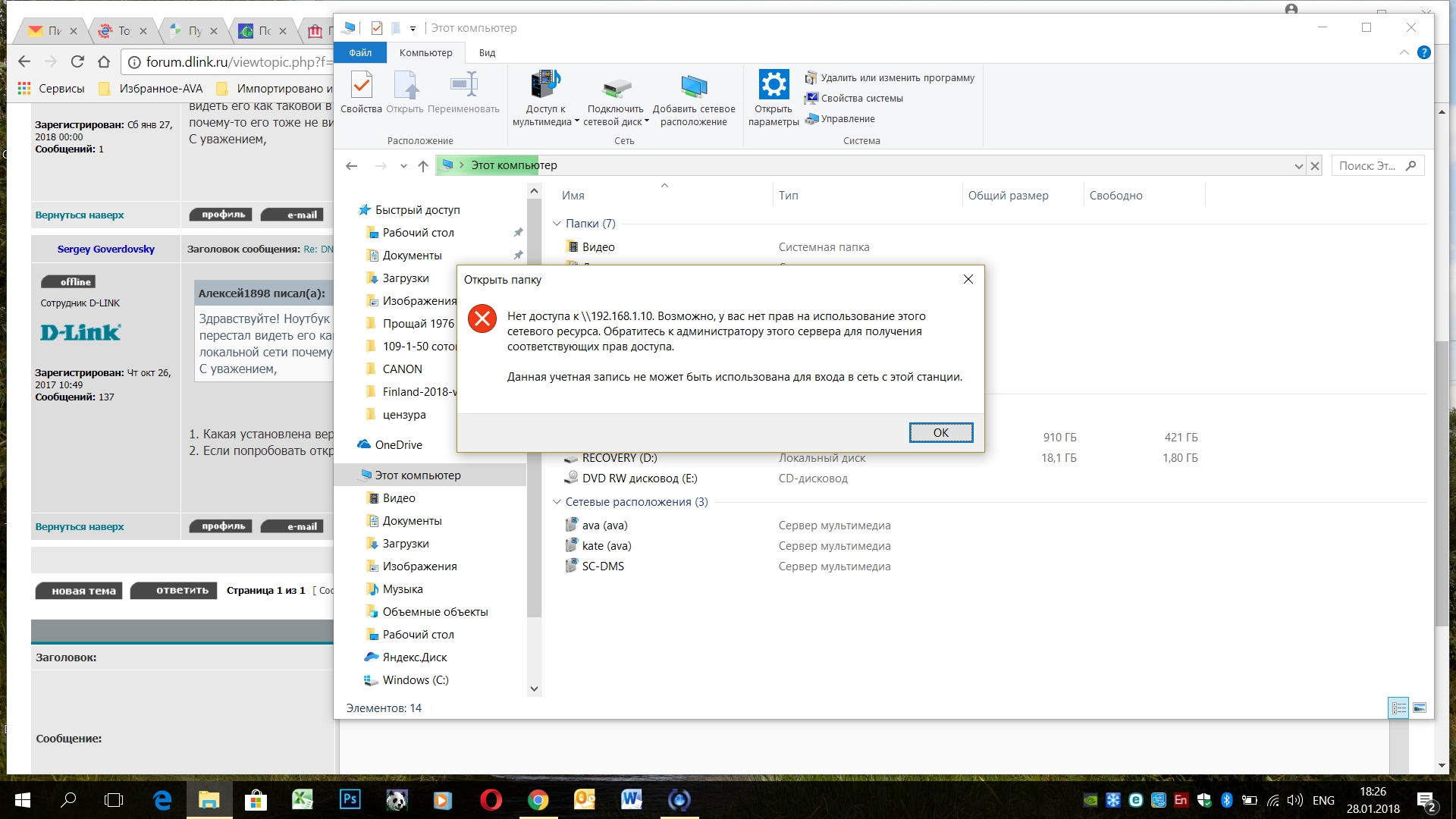Switch to Large icons view layout

coord(1420,708)
